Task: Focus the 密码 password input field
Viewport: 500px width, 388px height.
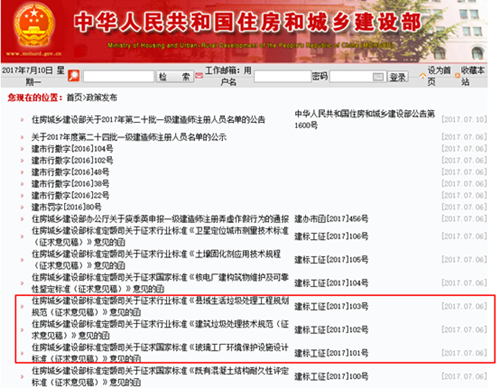Action: pos(357,77)
